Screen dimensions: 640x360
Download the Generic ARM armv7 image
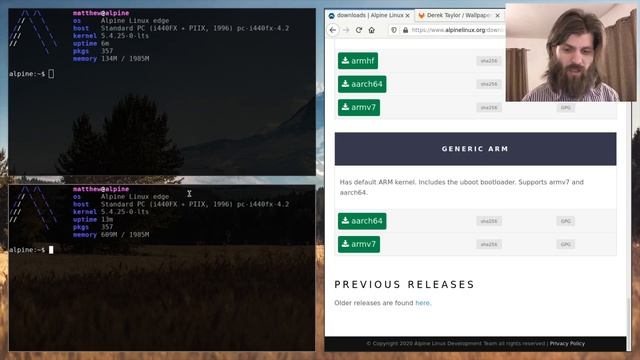coord(359,244)
